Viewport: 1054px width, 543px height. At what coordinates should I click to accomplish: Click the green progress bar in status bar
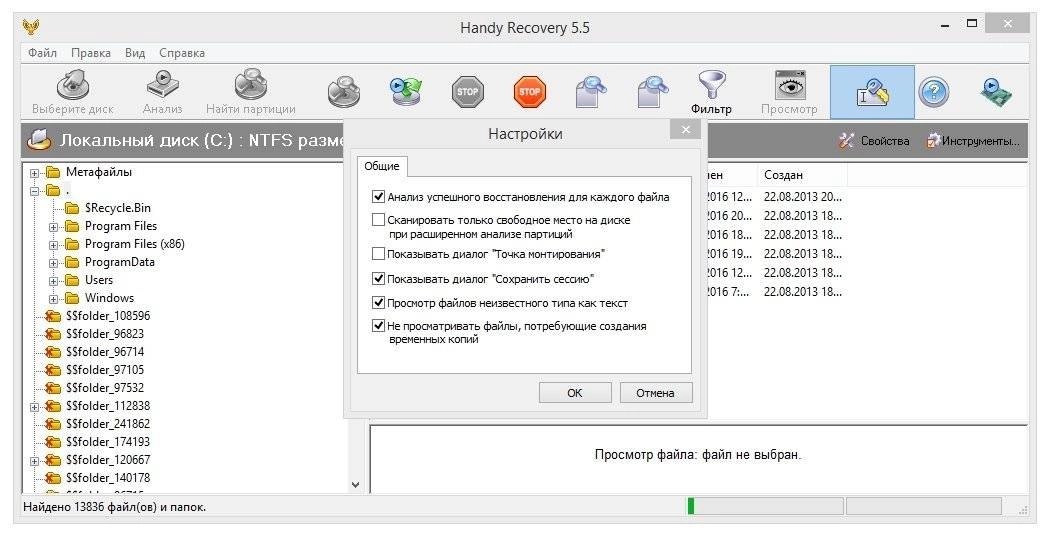point(691,505)
